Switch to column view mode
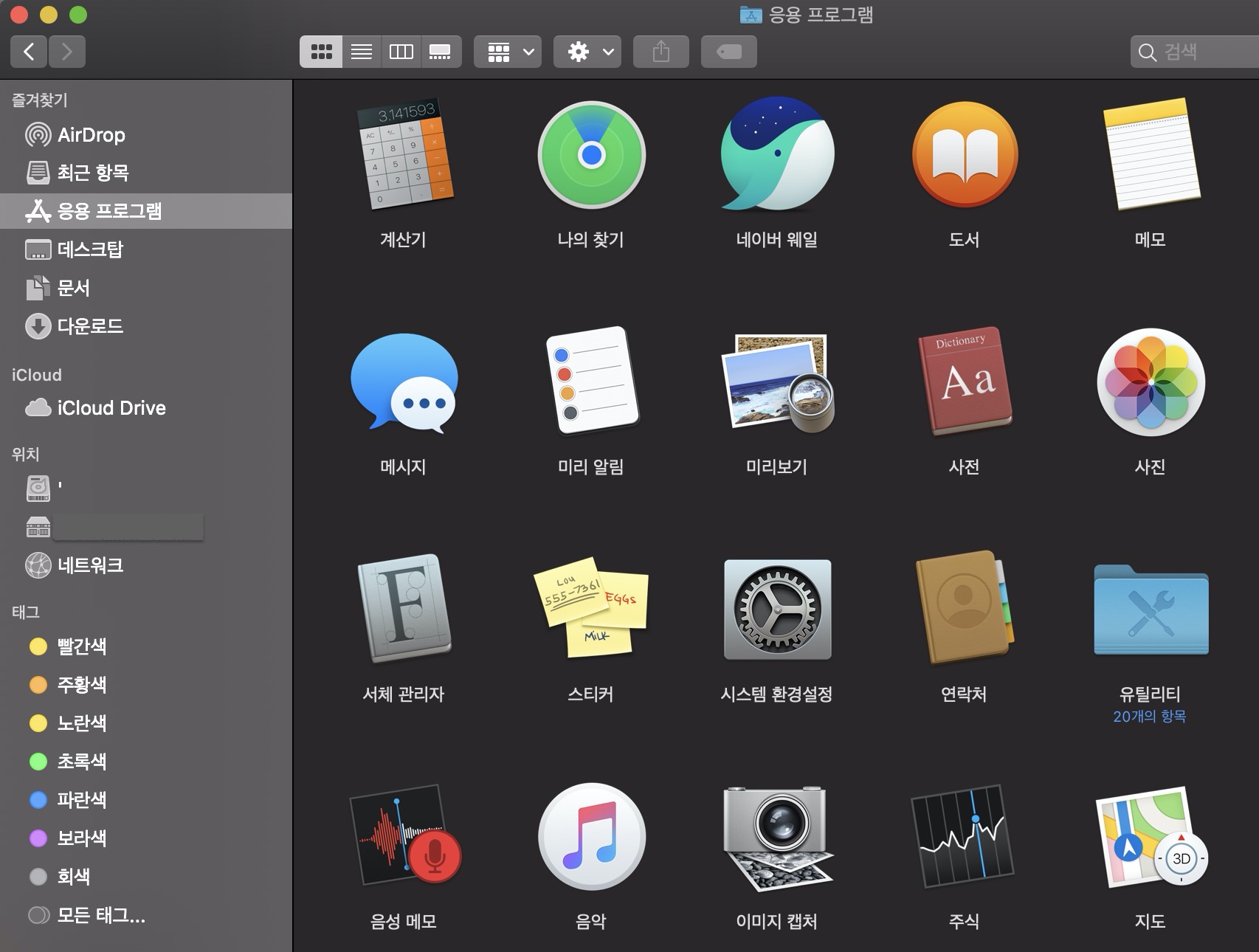Viewport: 1259px width, 952px height. pyautogui.click(x=401, y=52)
